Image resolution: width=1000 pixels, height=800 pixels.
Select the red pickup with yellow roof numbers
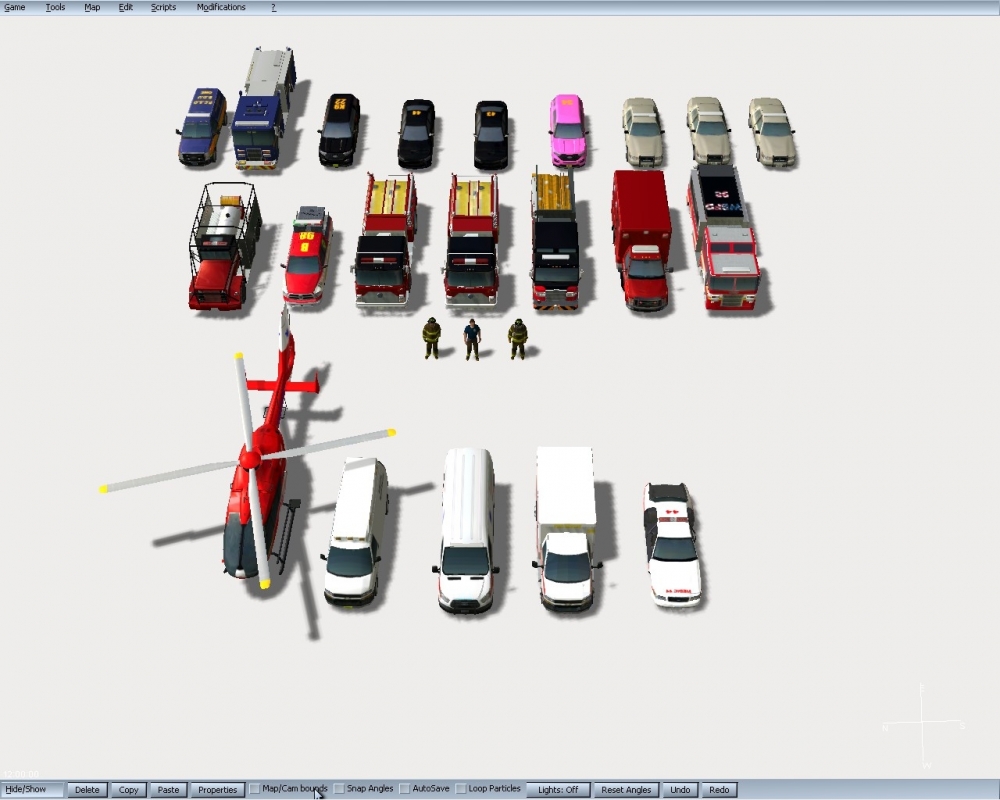coord(307,254)
